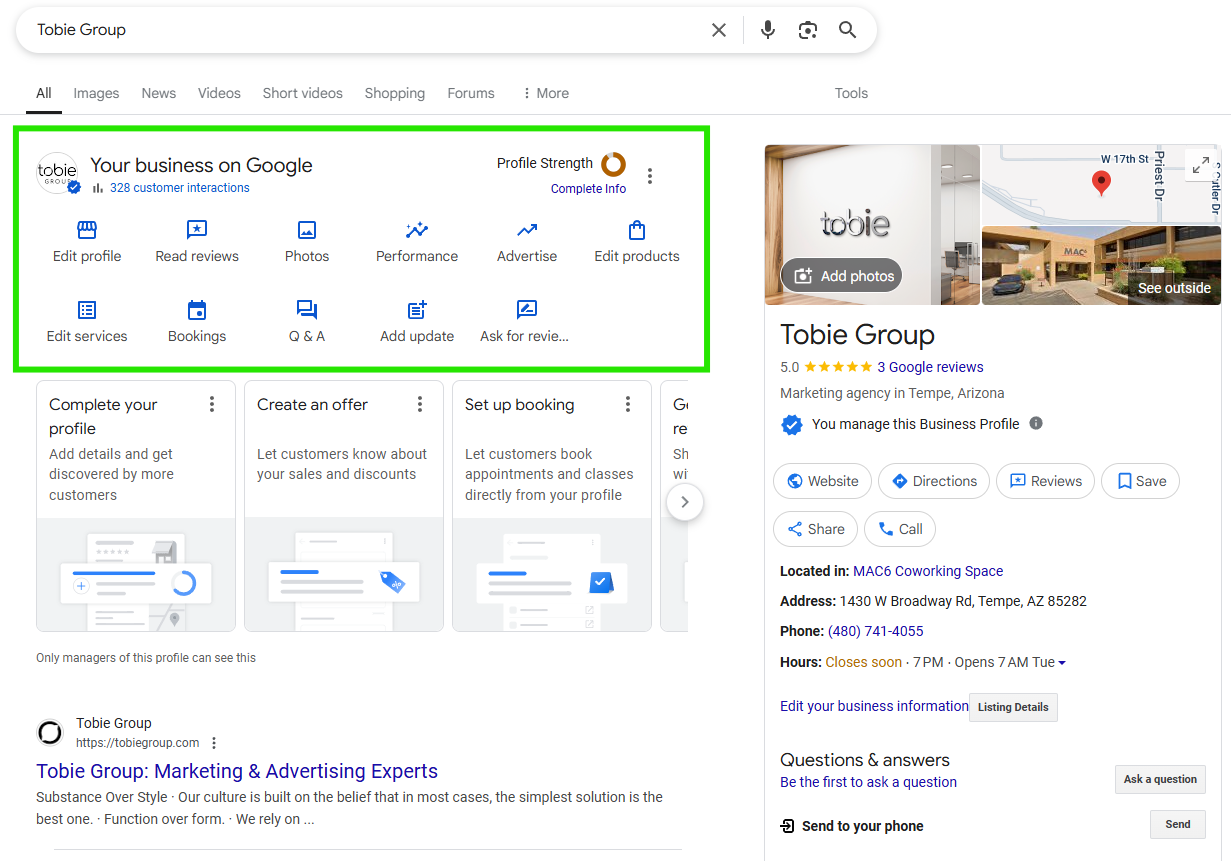The image size is (1231, 861).
Task: Click Add photos button on office image
Action: tap(842, 276)
